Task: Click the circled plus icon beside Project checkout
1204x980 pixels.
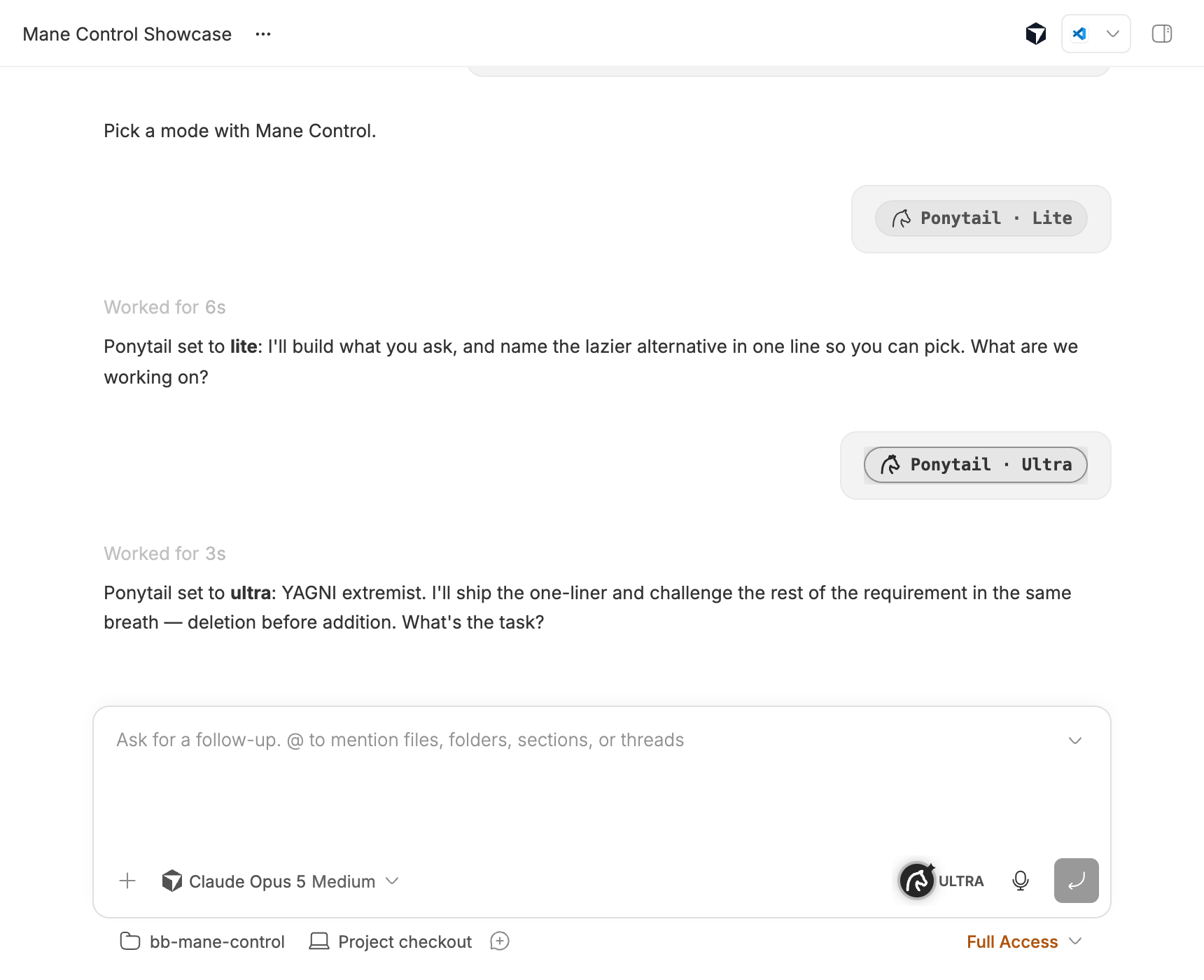Action: click(x=500, y=941)
